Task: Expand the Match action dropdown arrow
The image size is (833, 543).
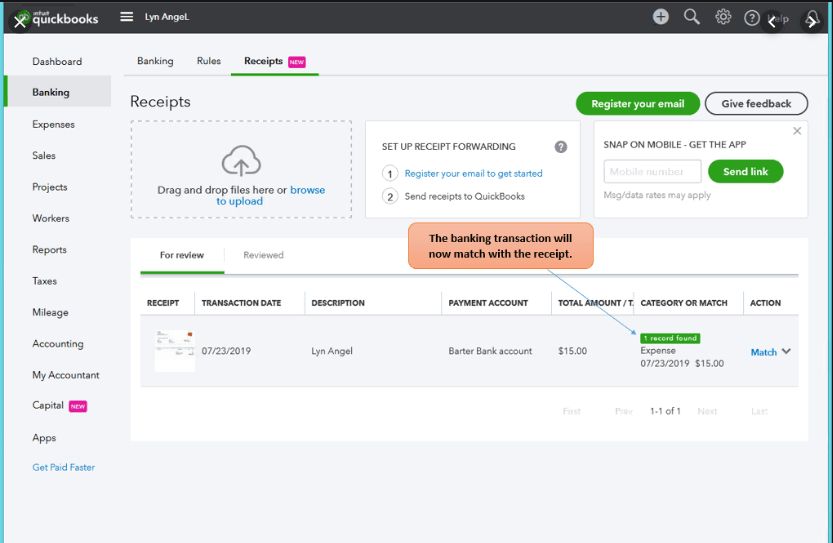Action: pyautogui.click(x=787, y=351)
